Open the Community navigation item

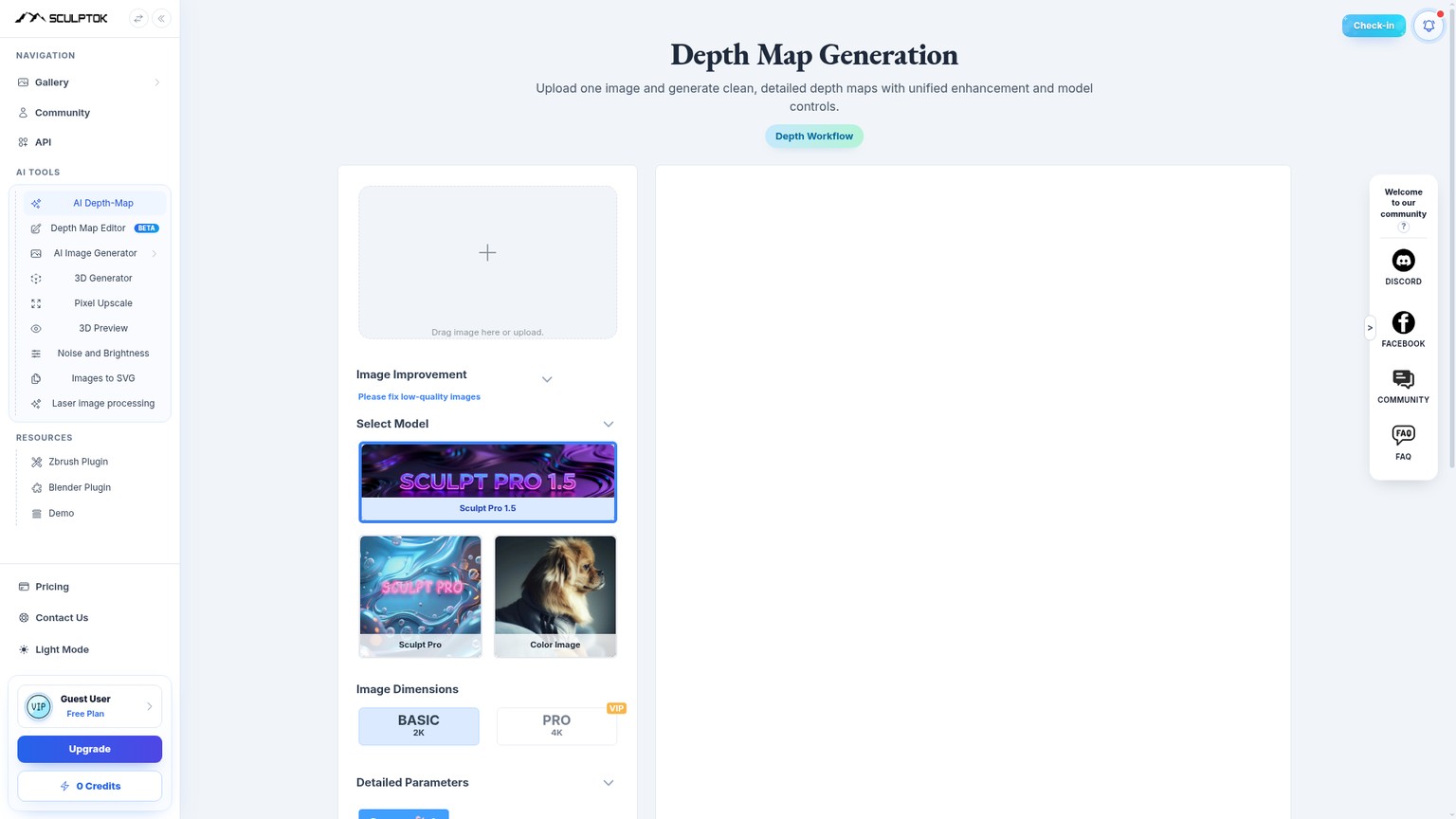click(x=89, y=113)
